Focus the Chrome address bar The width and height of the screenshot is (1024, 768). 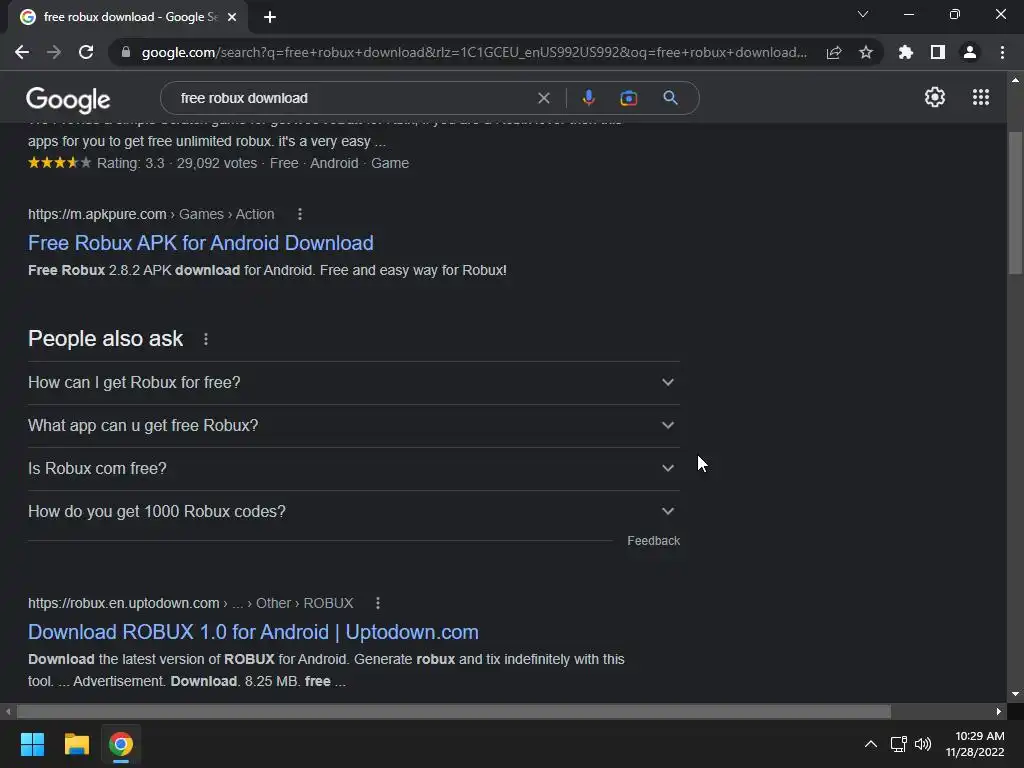pos(474,52)
